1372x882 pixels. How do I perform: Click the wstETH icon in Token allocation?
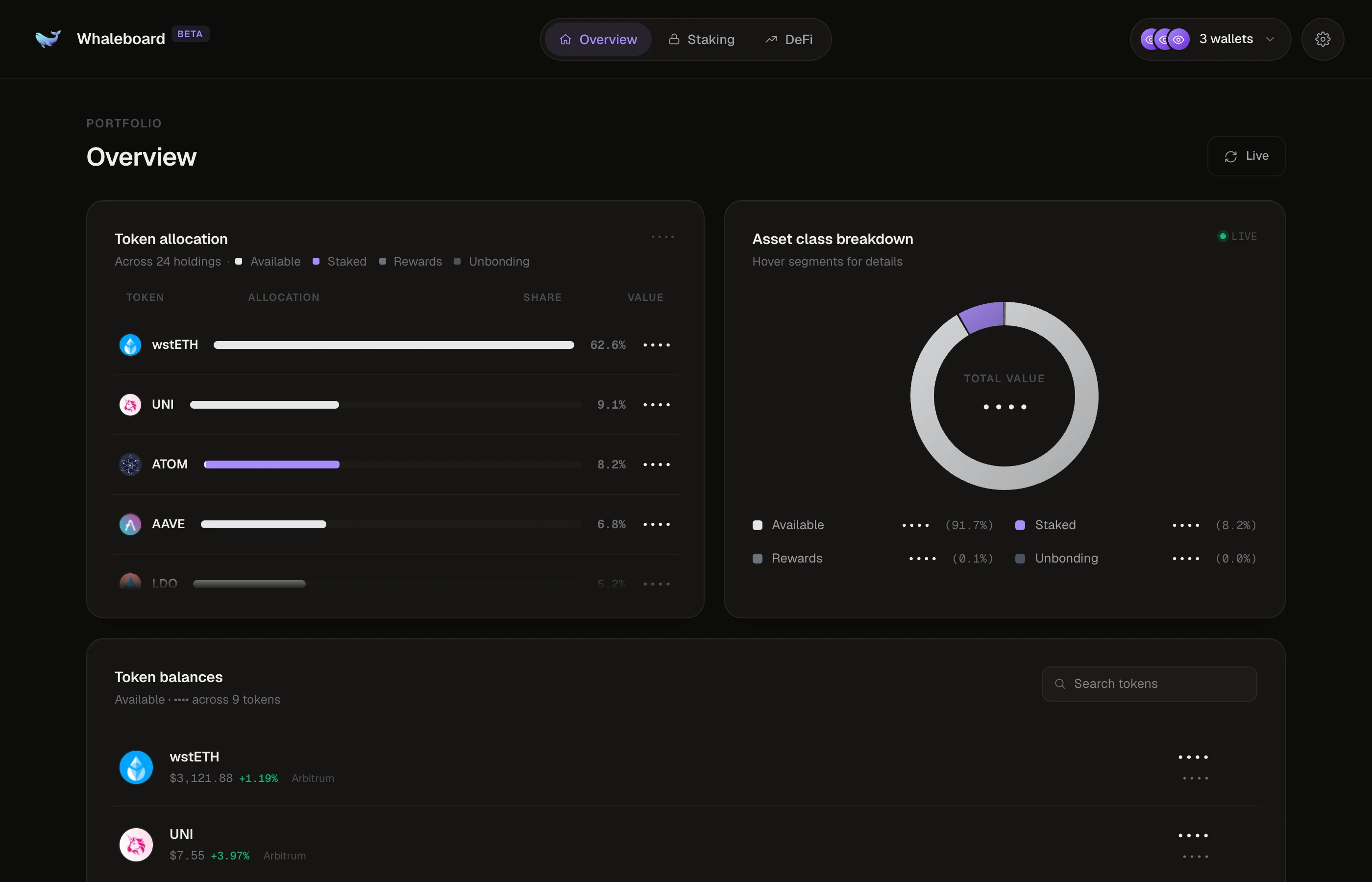click(x=130, y=345)
